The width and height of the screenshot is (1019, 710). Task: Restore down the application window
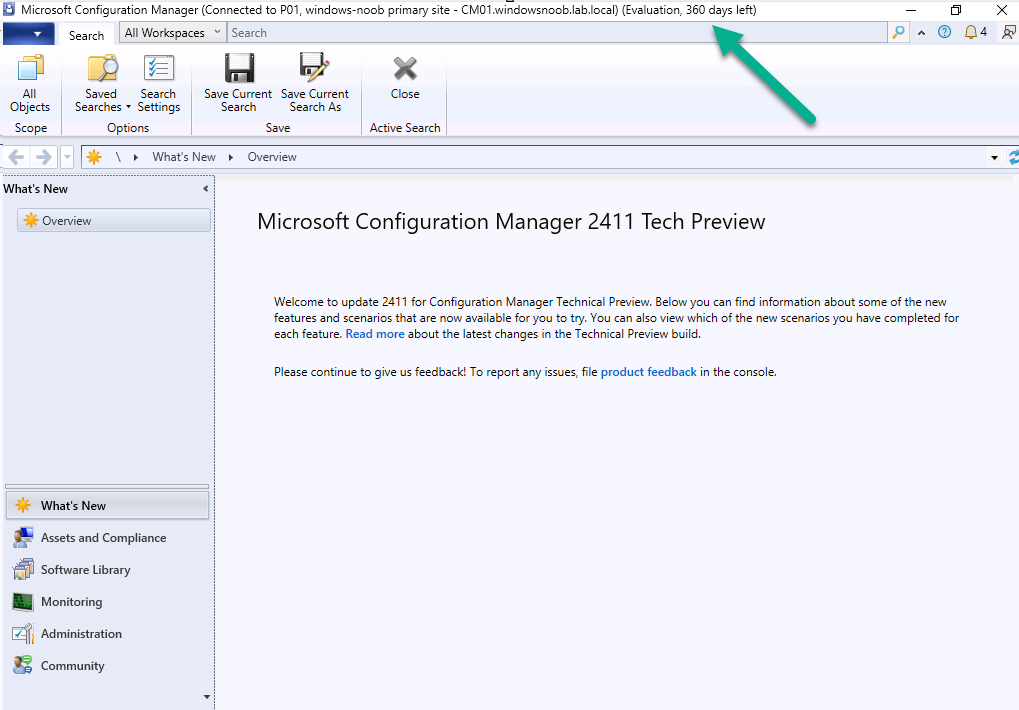pos(956,10)
